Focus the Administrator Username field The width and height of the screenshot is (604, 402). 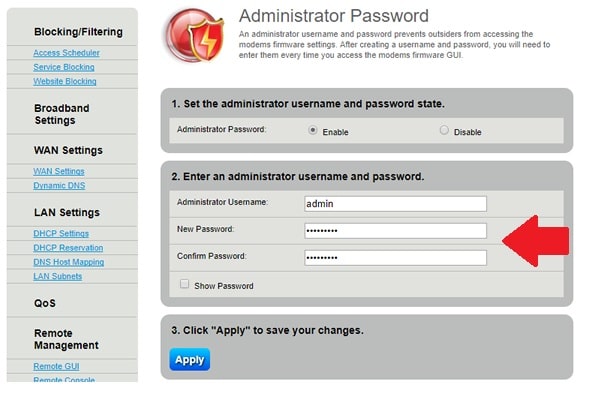(394, 203)
